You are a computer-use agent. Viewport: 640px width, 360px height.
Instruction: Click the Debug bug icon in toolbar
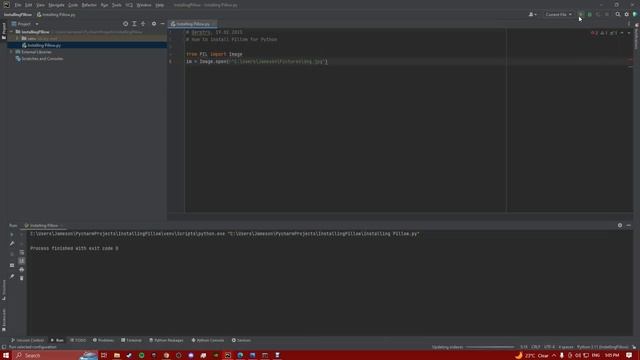[x=590, y=14]
